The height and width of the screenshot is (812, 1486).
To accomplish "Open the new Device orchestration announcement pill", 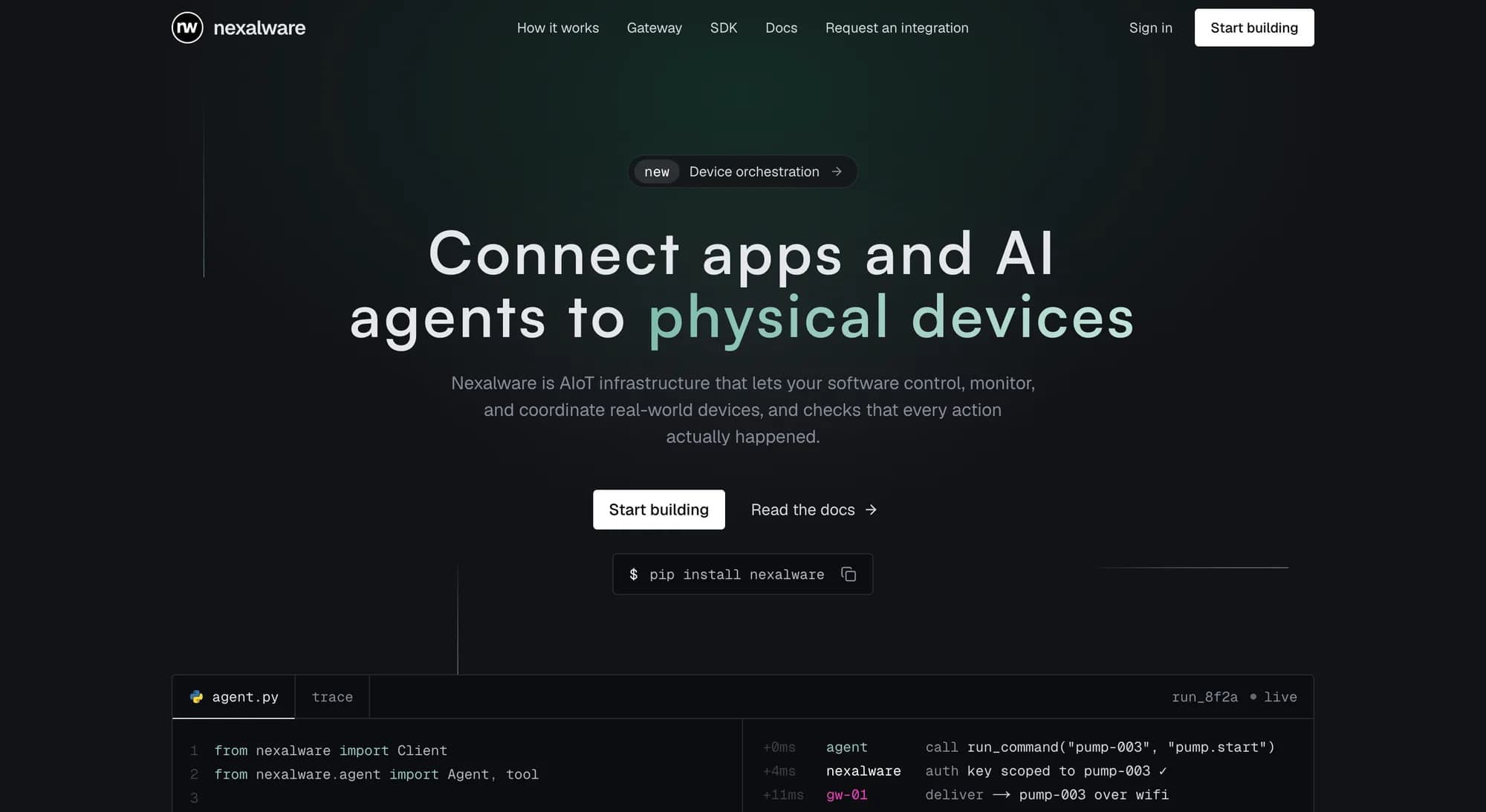I will pos(743,172).
